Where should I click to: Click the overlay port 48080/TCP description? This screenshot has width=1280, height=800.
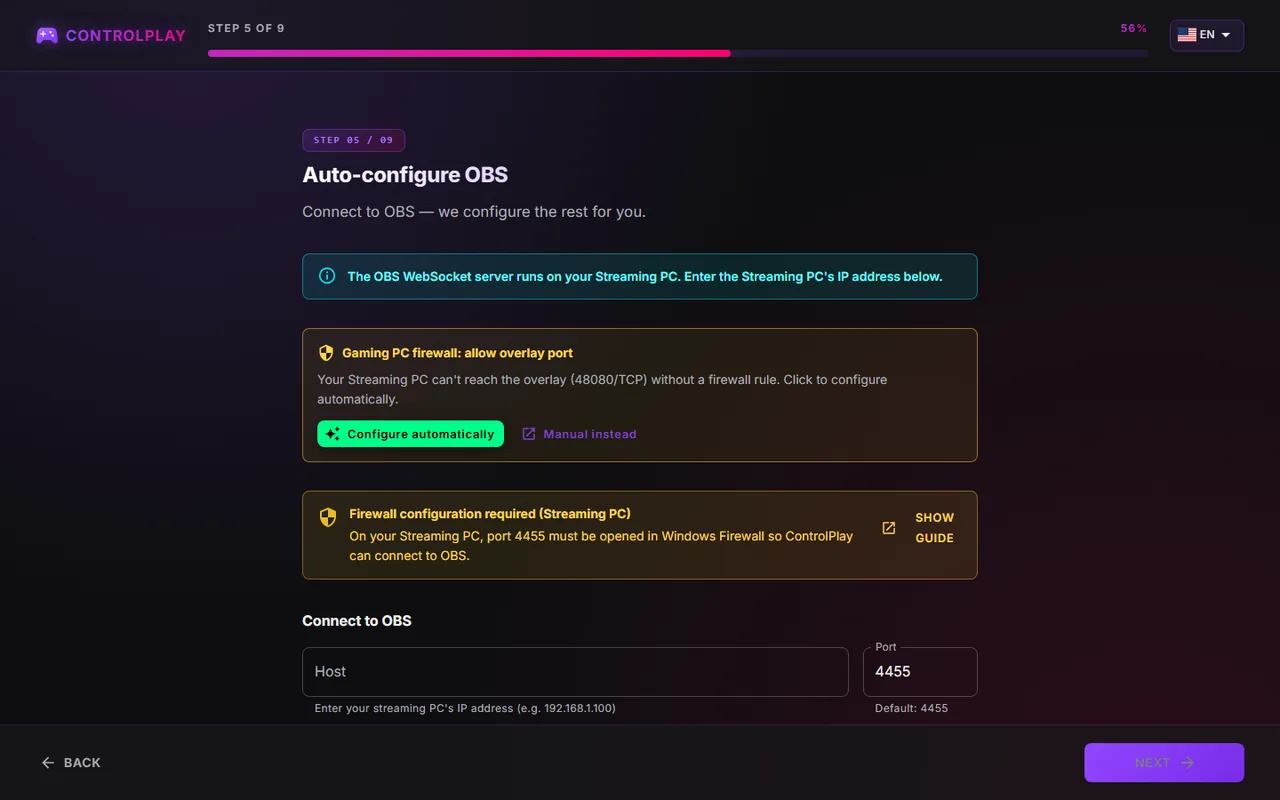602,389
